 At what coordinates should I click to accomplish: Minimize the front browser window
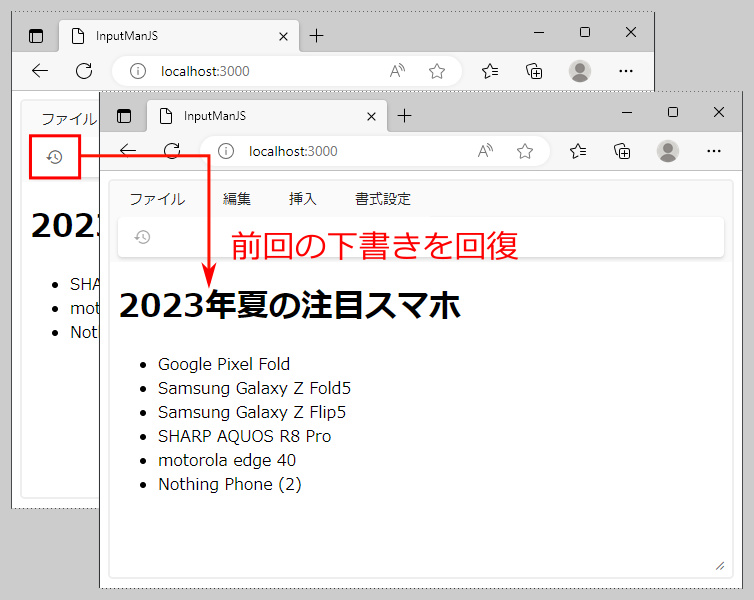coord(627,112)
